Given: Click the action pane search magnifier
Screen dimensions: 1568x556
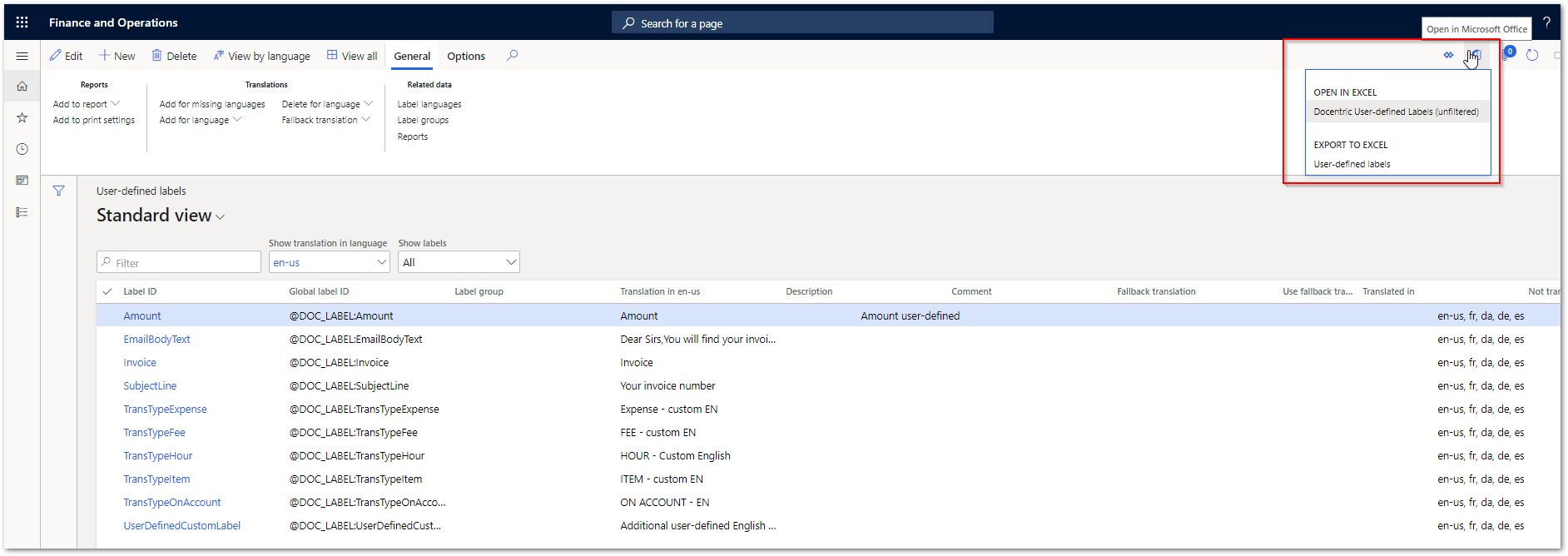Looking at the screenshot, I should pyautogui.click(x=513, y=56).
